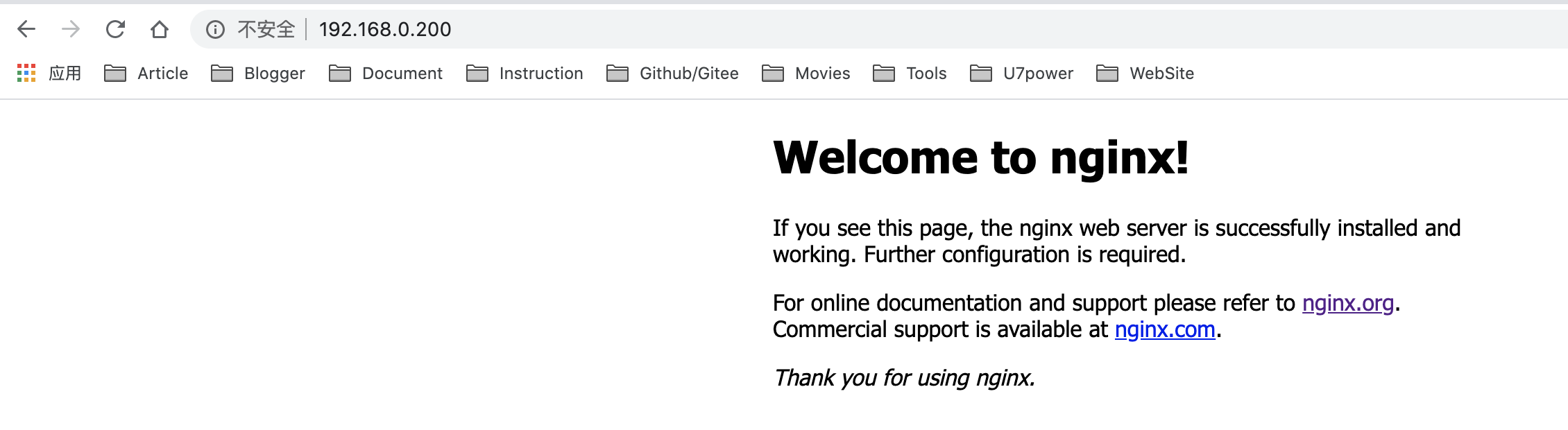Expand the Instruction bookmark folder
Viewport: 1568px width, 430px height.
(x=525, y=73)
